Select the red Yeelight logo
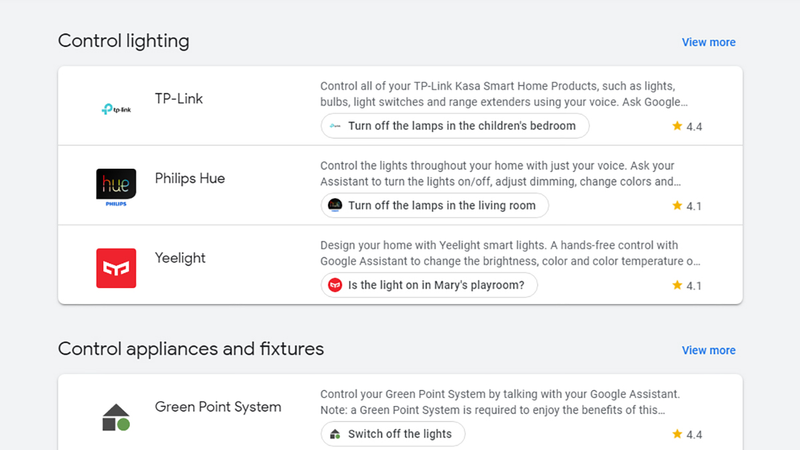This screenshot has height=450, width=800. 116,268
